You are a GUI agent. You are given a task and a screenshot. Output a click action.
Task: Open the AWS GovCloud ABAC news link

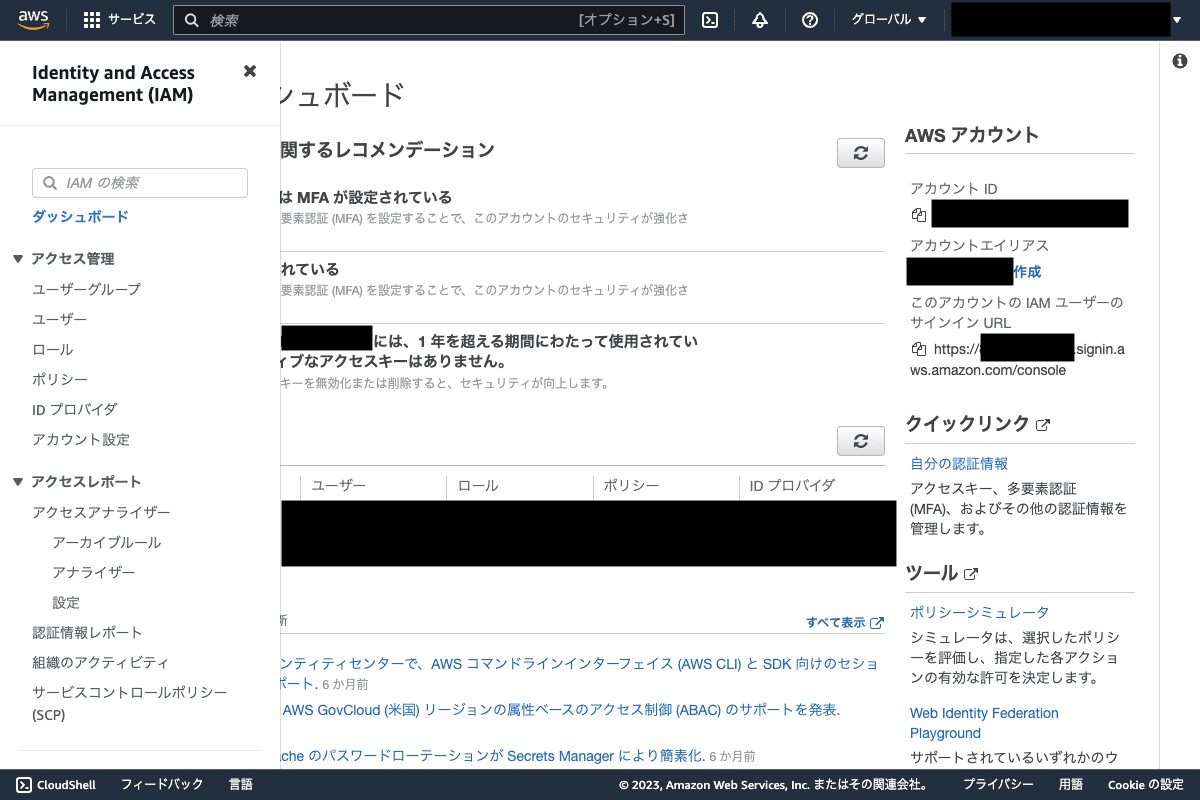coord(561,710)
